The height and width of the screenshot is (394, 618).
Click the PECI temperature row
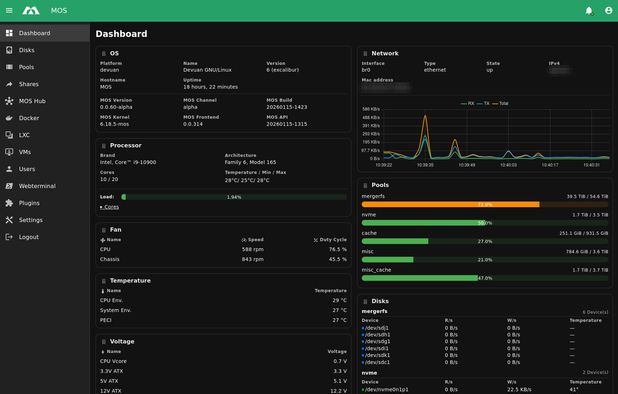click(223, 320)
